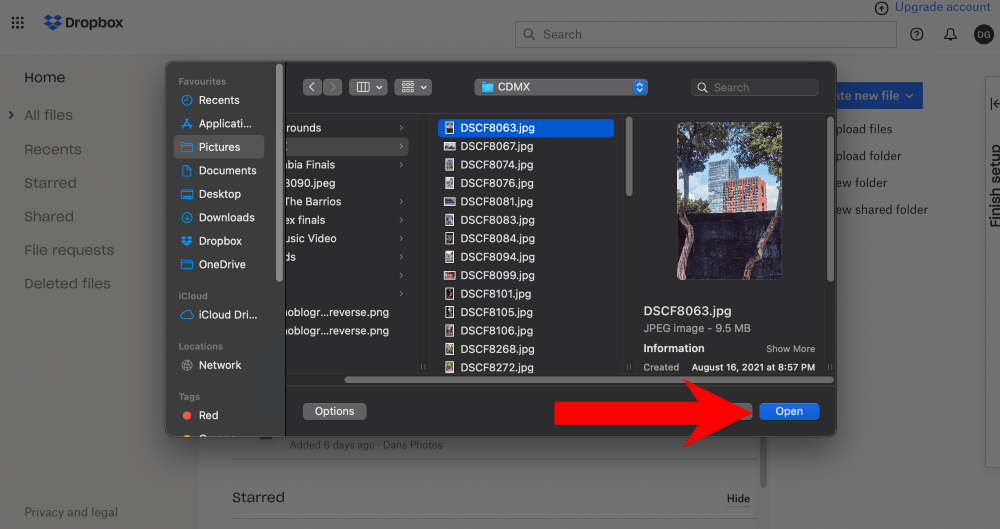Select Recents in Finder favourites
The height and width of the screenshot is (529, 1000).
(x=219, y=100)
